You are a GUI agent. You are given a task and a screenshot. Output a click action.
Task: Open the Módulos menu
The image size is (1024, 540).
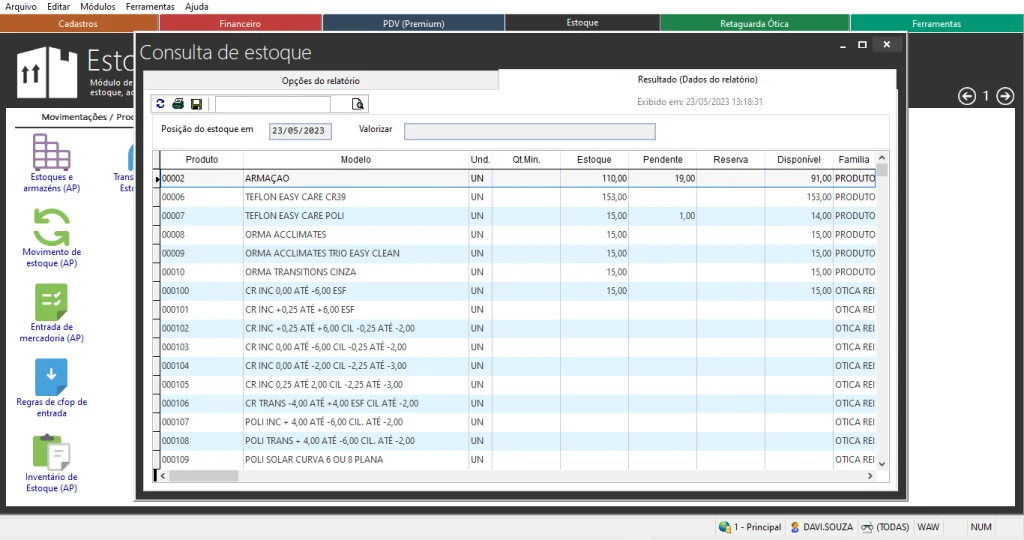coord(97,6)
